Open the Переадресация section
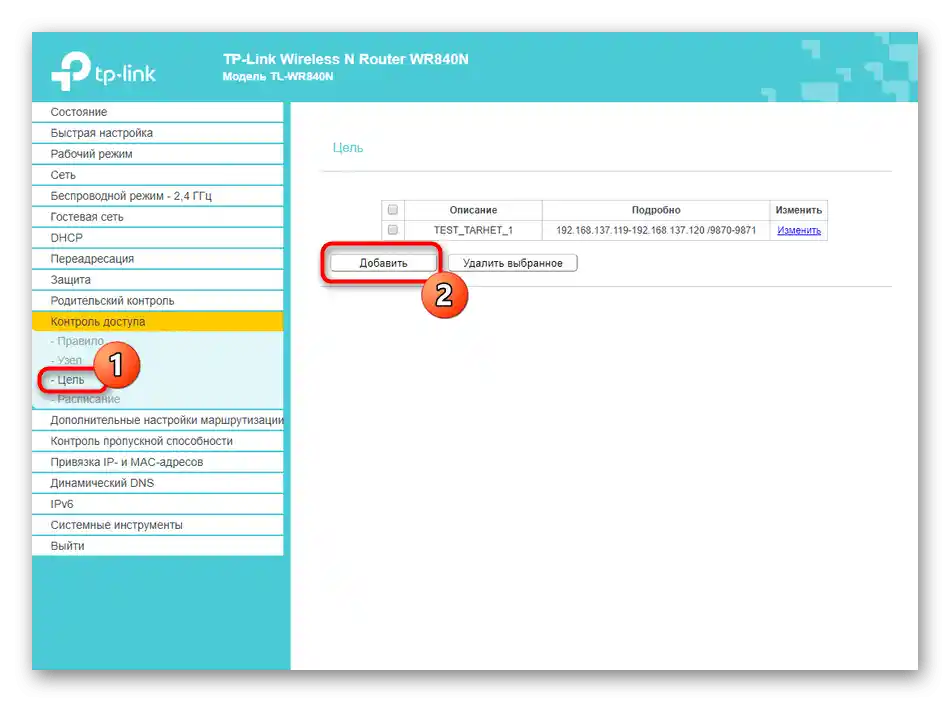Image resolution: width=950 pixels, height=702 pixels. (x=158, y=259)
